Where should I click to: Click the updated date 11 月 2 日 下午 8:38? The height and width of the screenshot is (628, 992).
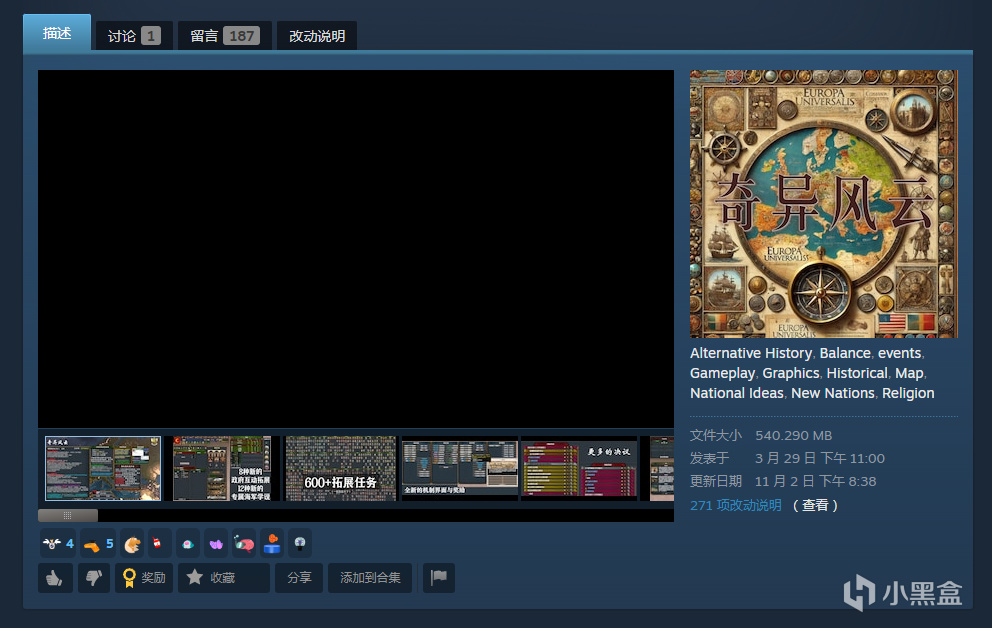coord(815,481)
